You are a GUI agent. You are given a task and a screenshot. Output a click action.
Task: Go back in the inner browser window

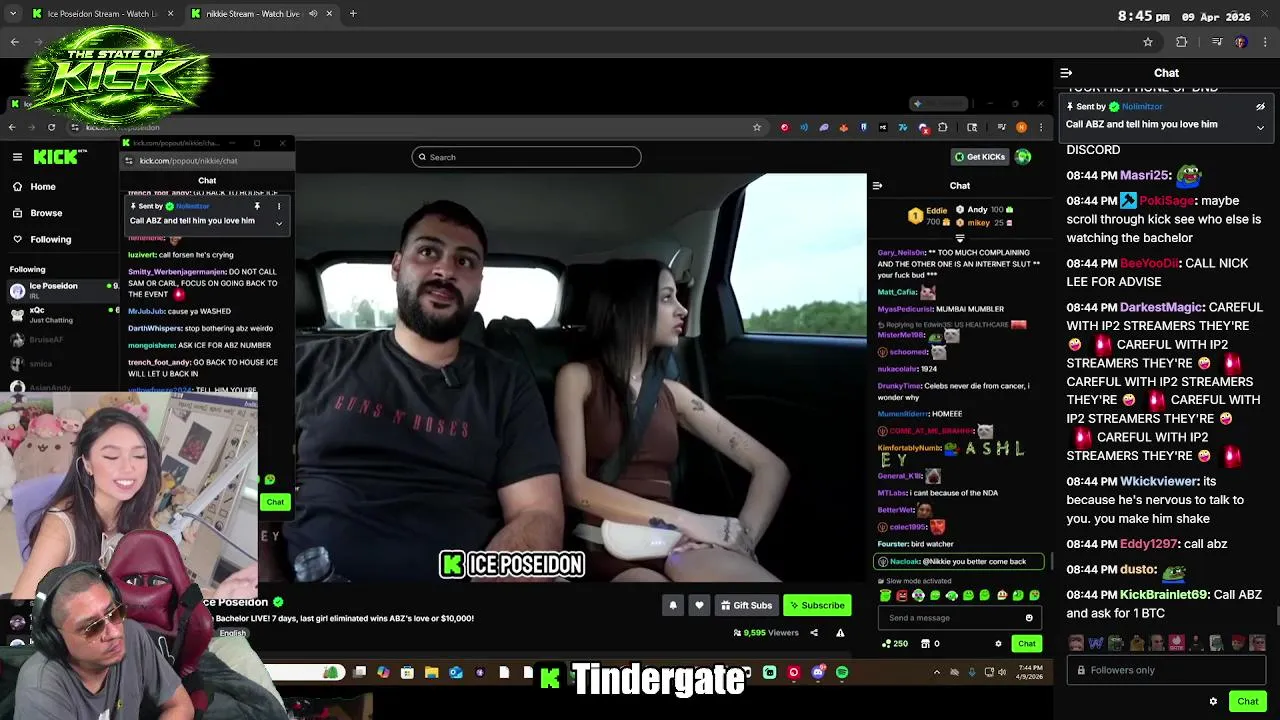pos(12,127)
